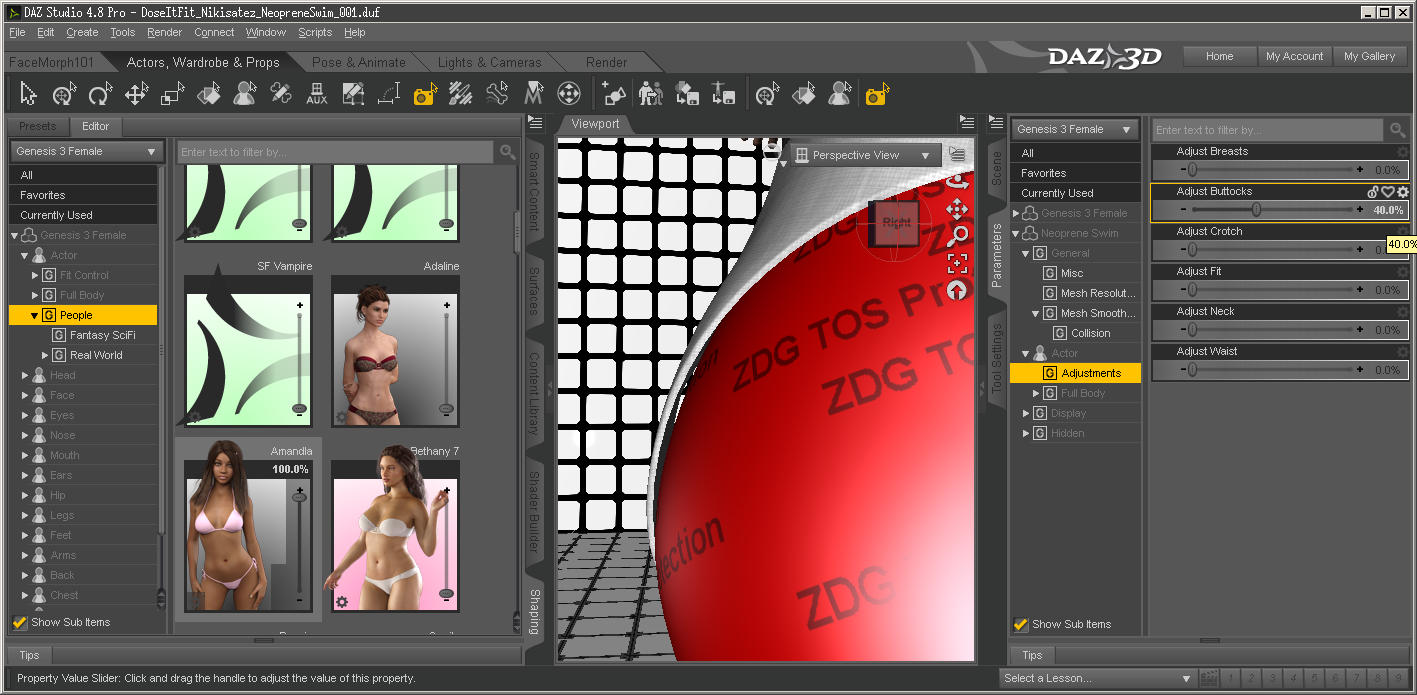Click the circular ActivePose navigation icon
The width and height of the screenshot is (1417, 695).
pos(569,95)
